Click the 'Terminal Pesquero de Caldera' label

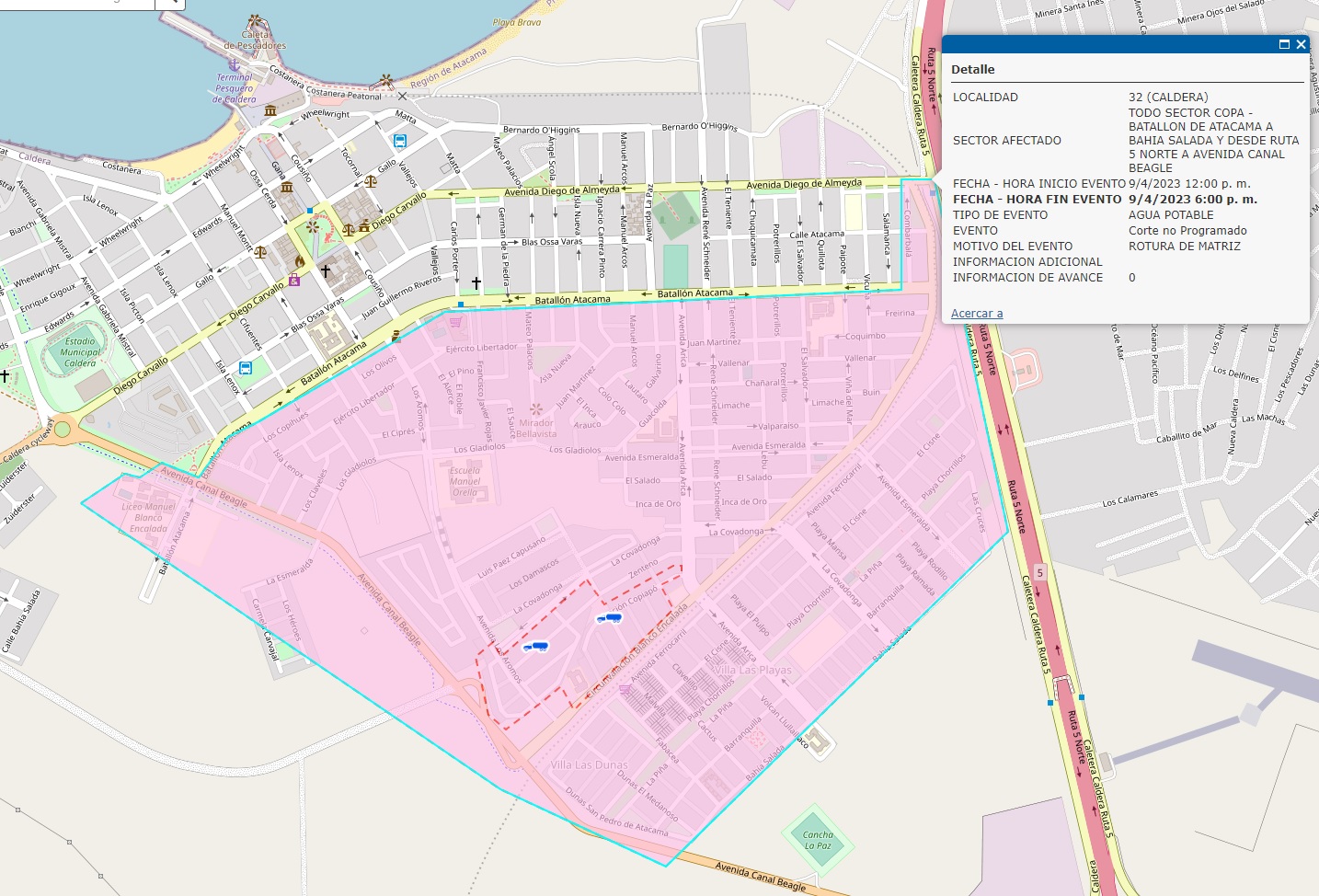235,88
